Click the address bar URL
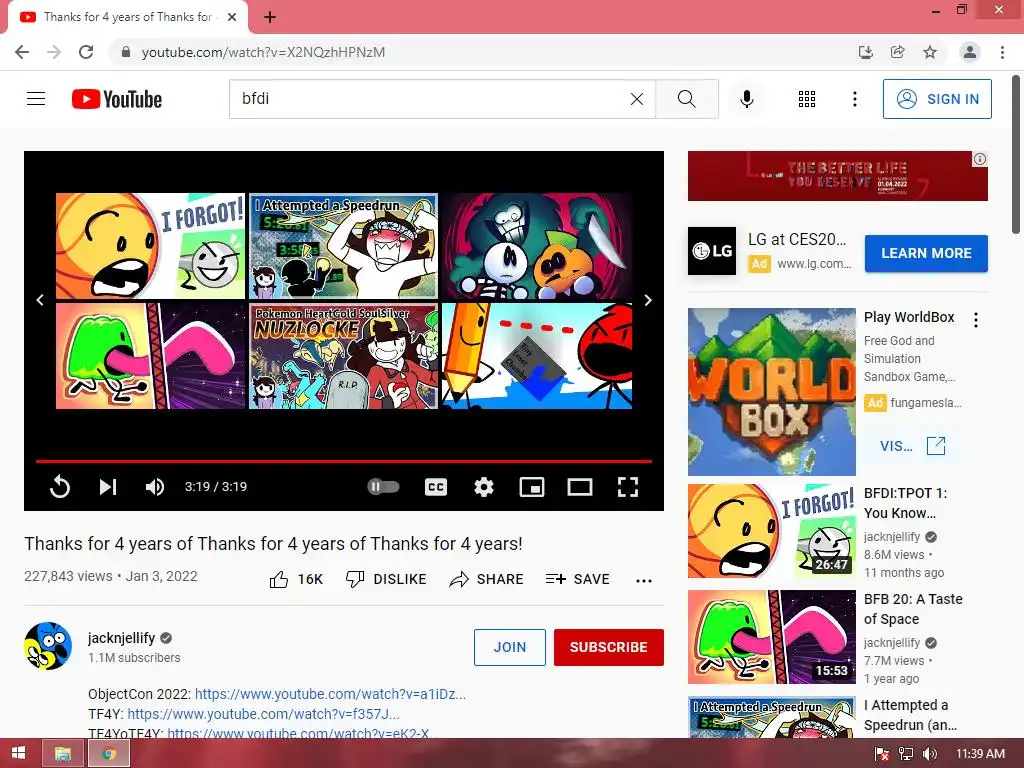 263,52
